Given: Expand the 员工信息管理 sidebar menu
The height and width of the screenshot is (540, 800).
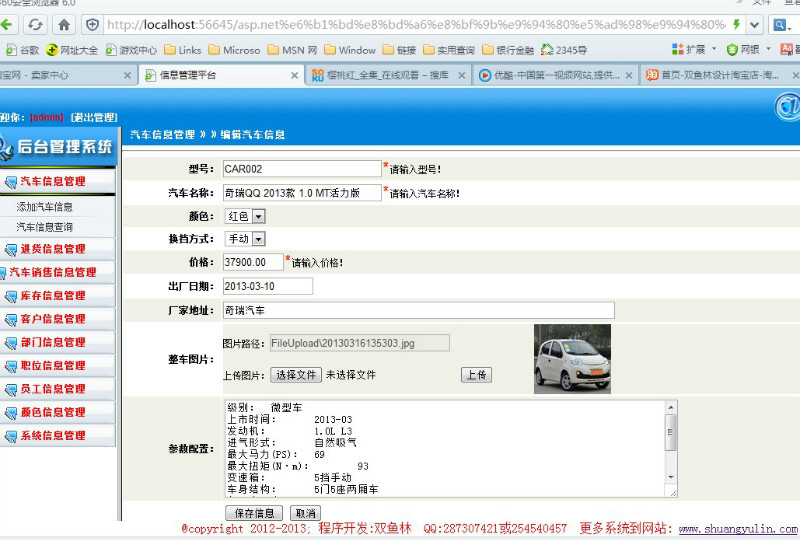Looking at the screenshot, I should pos(58,389).
